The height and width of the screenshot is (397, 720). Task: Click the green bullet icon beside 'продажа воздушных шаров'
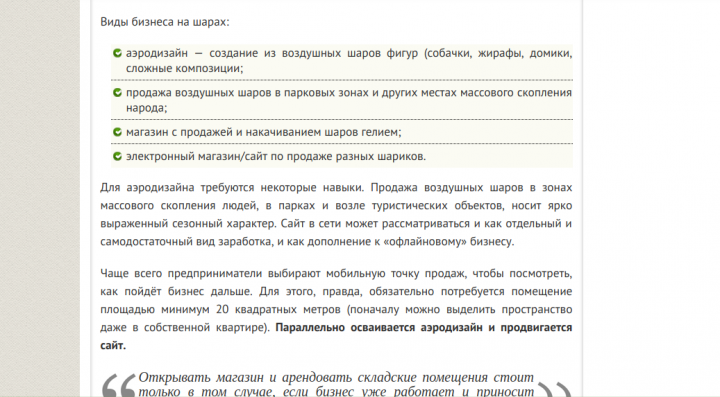[117, 93]
